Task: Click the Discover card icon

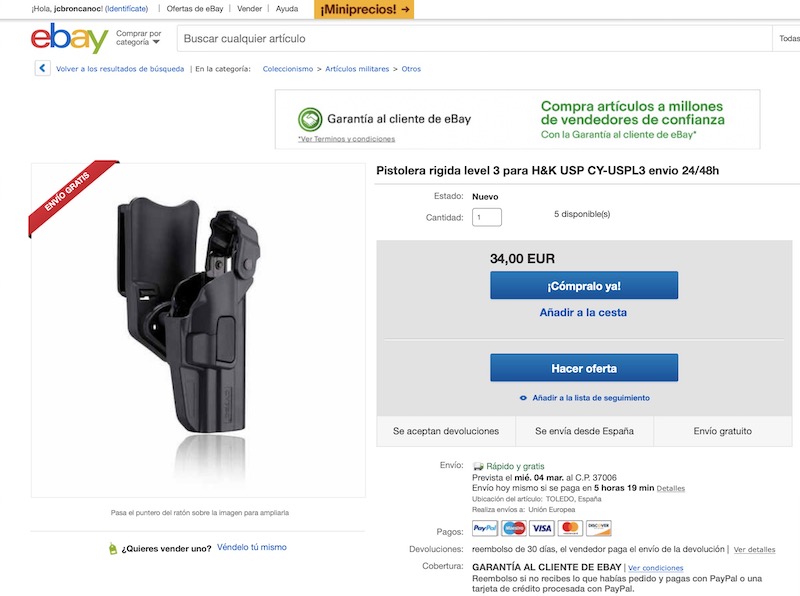Action: pos(599,528)
